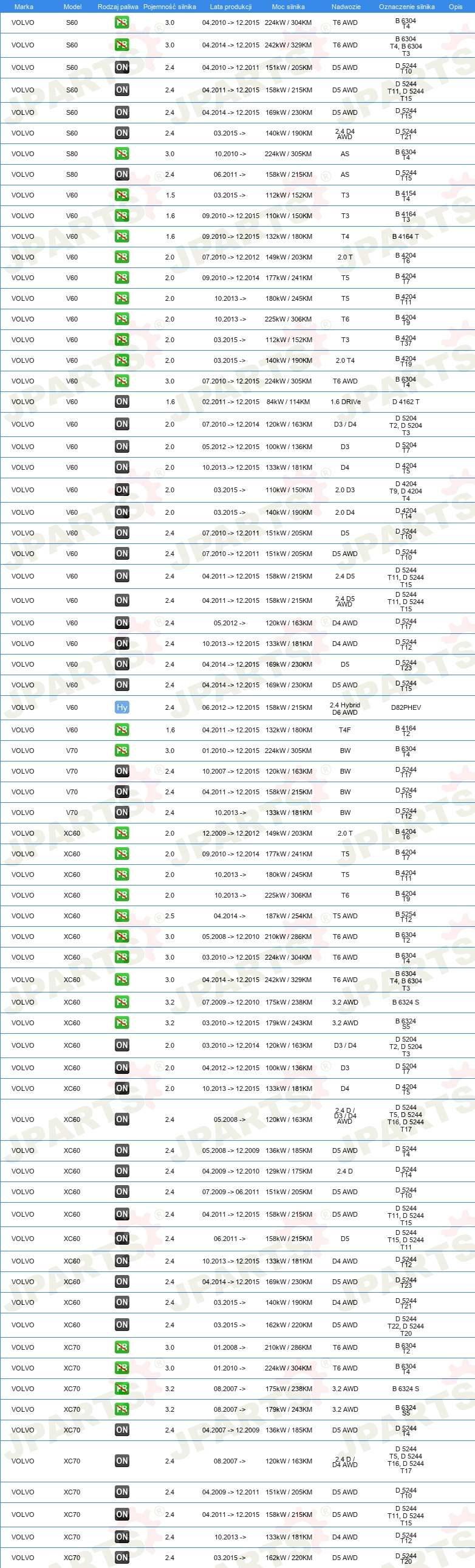This screenshot has height=1568, width=475.
Task: Click the diesel ON icon in XC60 129kW / 175KM row
Action: click(121, 1171)
